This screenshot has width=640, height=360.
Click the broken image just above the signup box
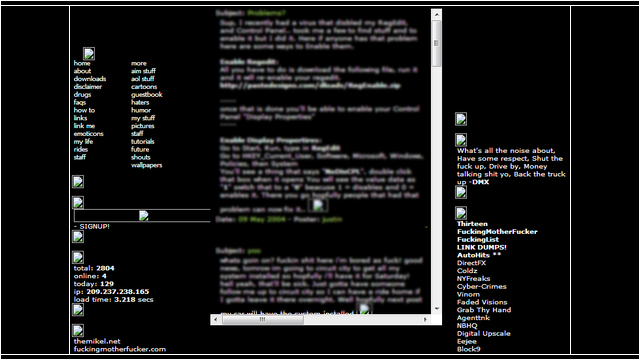pyautogui.click(x=78, y=202)
